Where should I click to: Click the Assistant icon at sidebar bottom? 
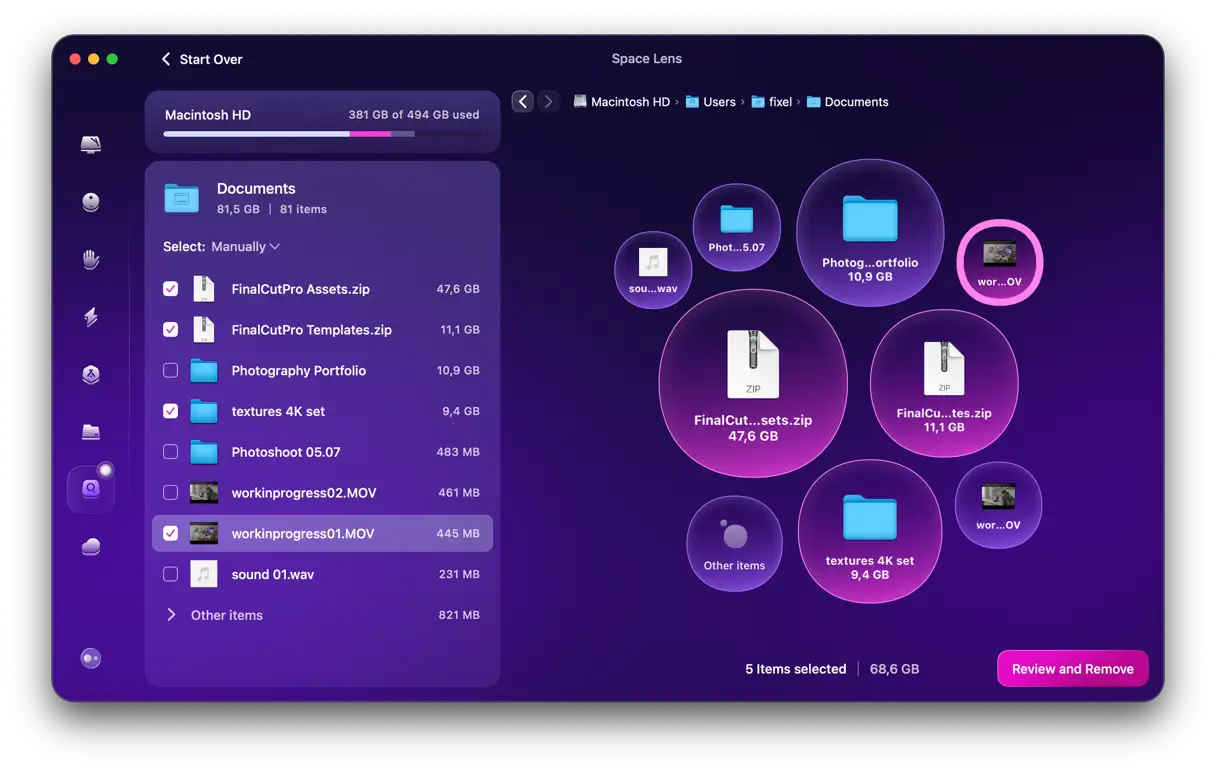tap(91, 658)
